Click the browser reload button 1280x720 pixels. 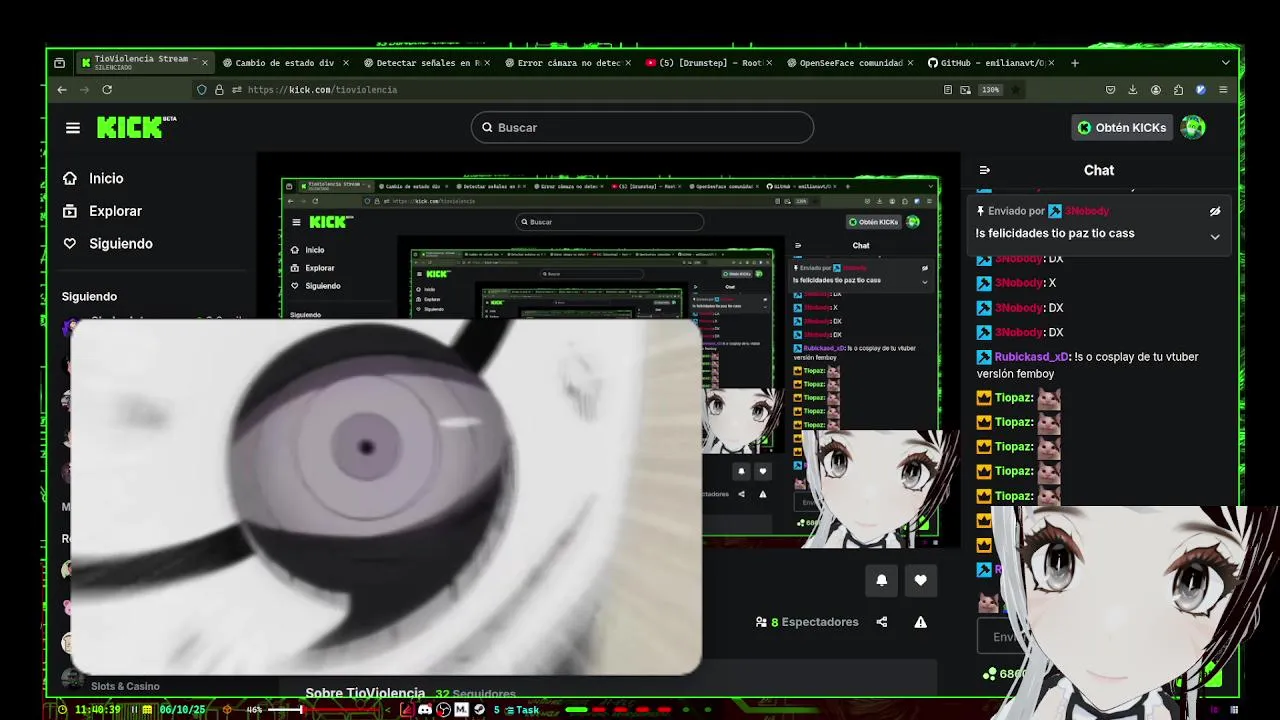107,90
